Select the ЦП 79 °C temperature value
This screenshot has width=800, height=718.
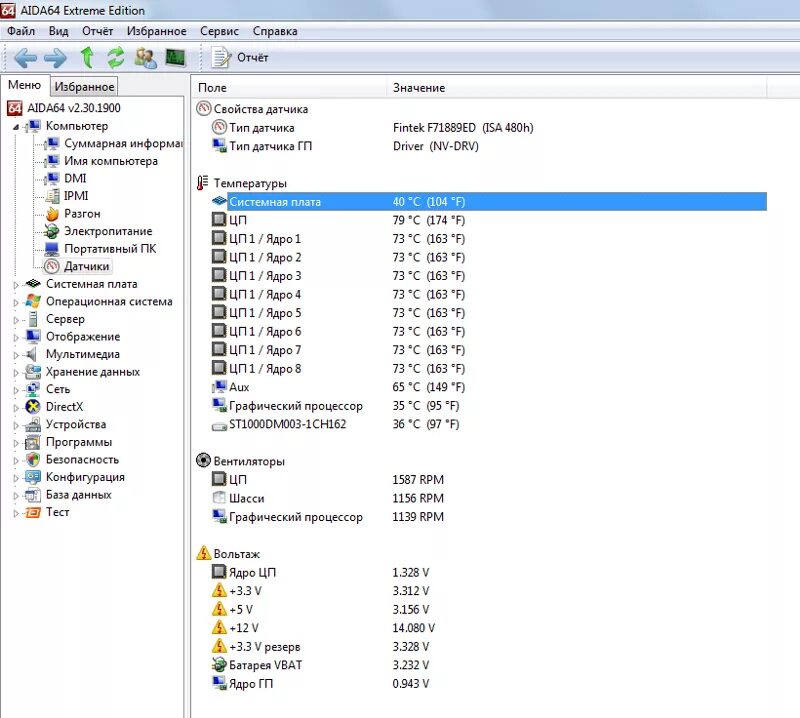(429, 220)
